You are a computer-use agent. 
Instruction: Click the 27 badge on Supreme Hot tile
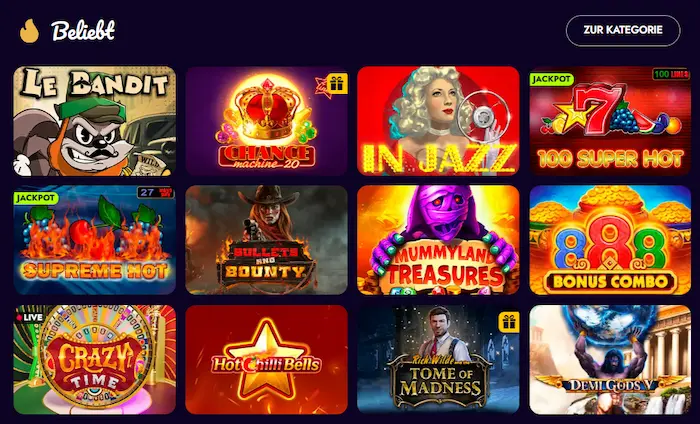coord(155,193)
